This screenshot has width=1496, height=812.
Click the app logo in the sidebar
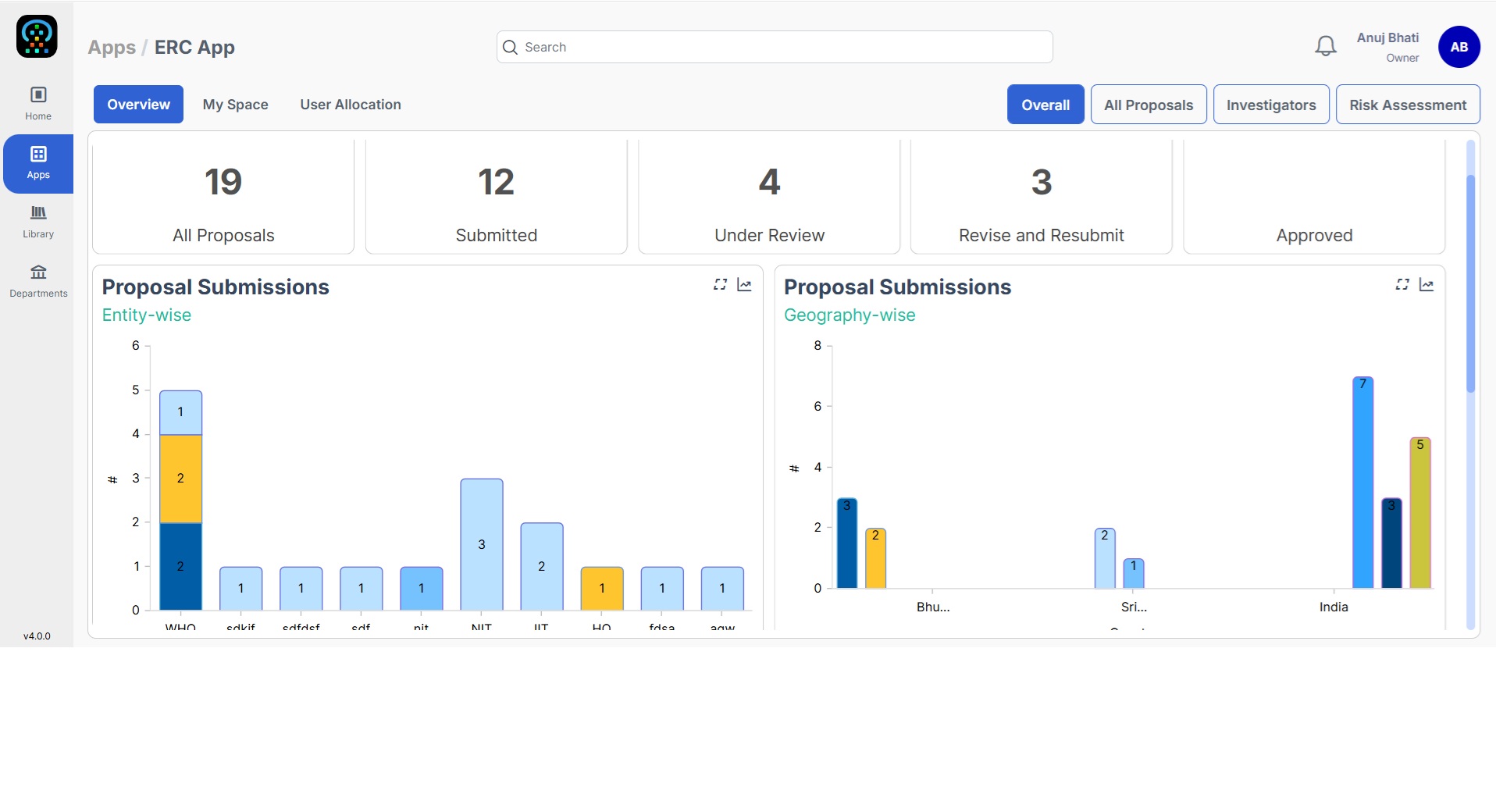(x=37, y=36)
